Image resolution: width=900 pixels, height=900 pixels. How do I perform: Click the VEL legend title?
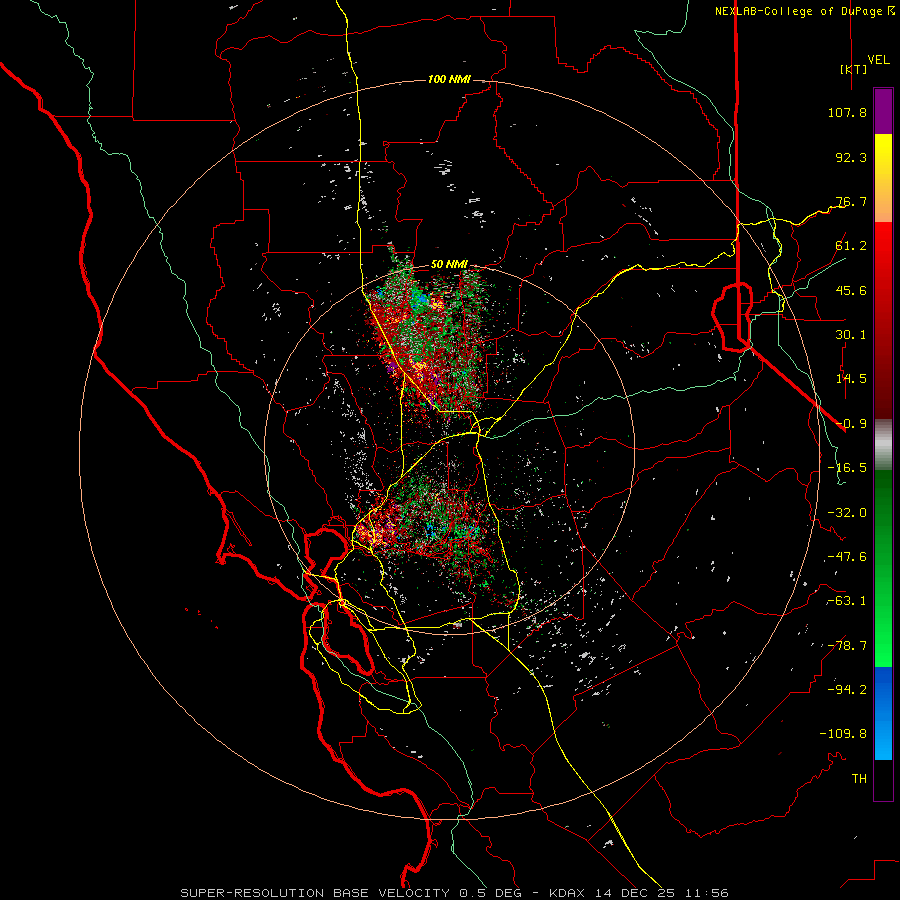(878, 59)
